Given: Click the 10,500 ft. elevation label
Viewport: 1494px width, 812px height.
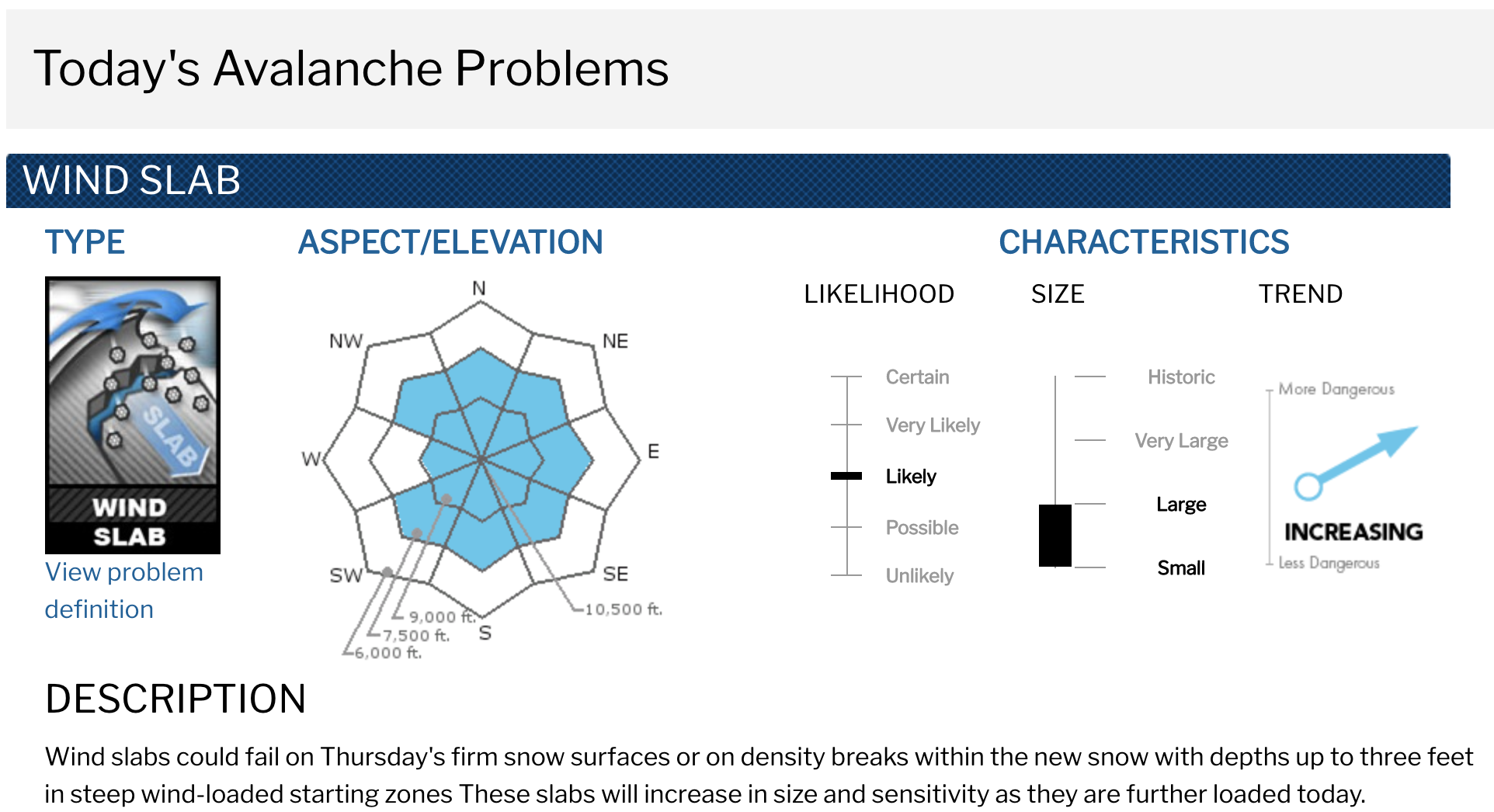Looking at the screenshot, I should point(624,609).
